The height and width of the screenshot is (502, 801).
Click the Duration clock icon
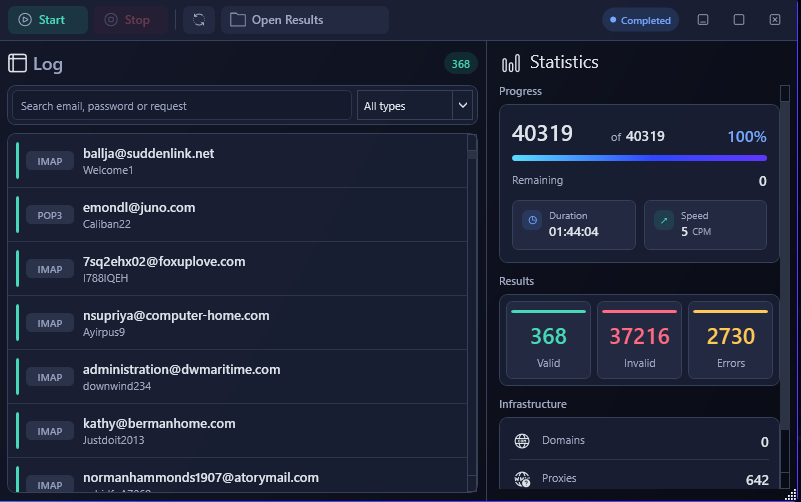pyautogui.click(x=532, y=220)
